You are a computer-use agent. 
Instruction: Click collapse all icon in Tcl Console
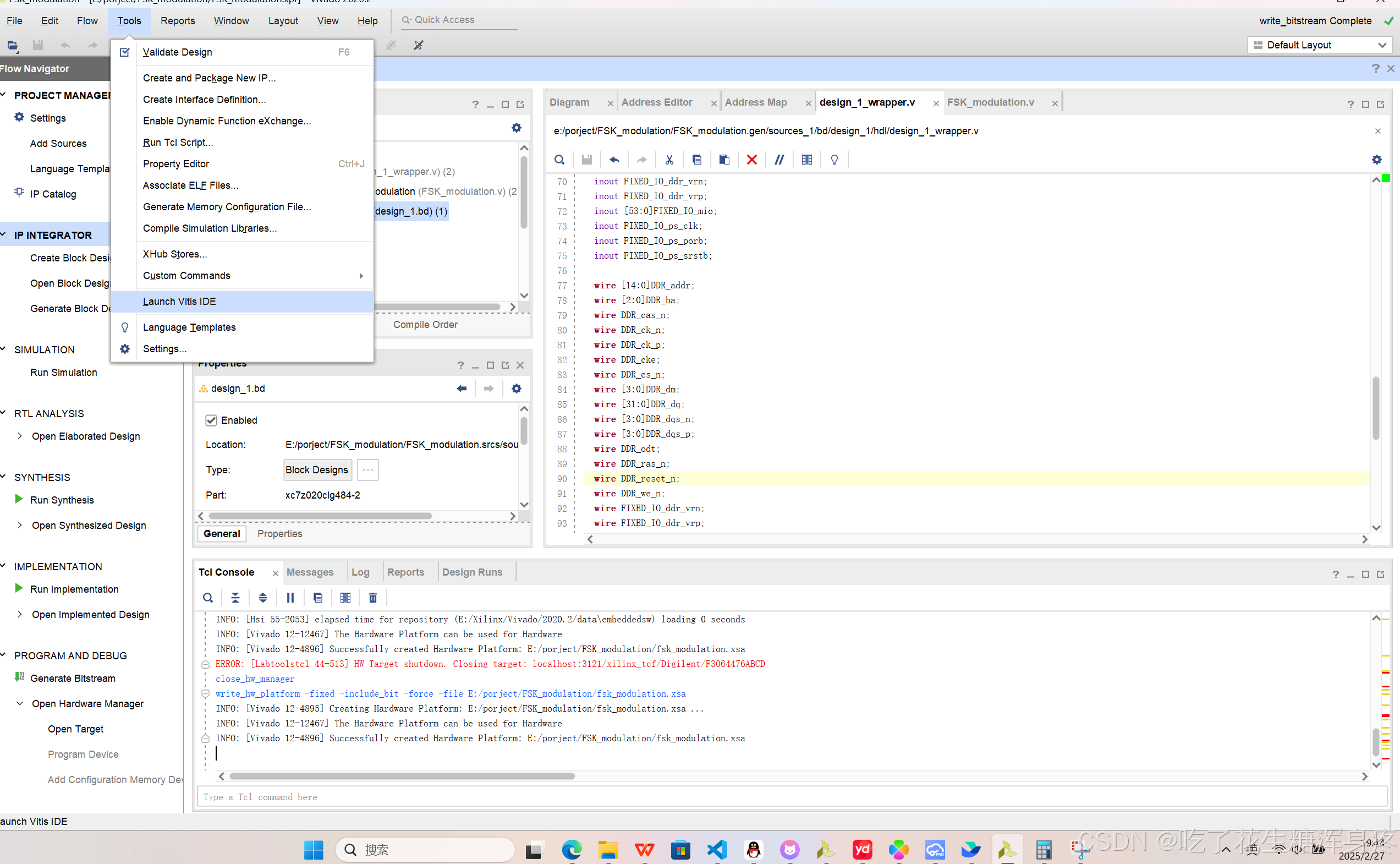click(x=235, y=598)
